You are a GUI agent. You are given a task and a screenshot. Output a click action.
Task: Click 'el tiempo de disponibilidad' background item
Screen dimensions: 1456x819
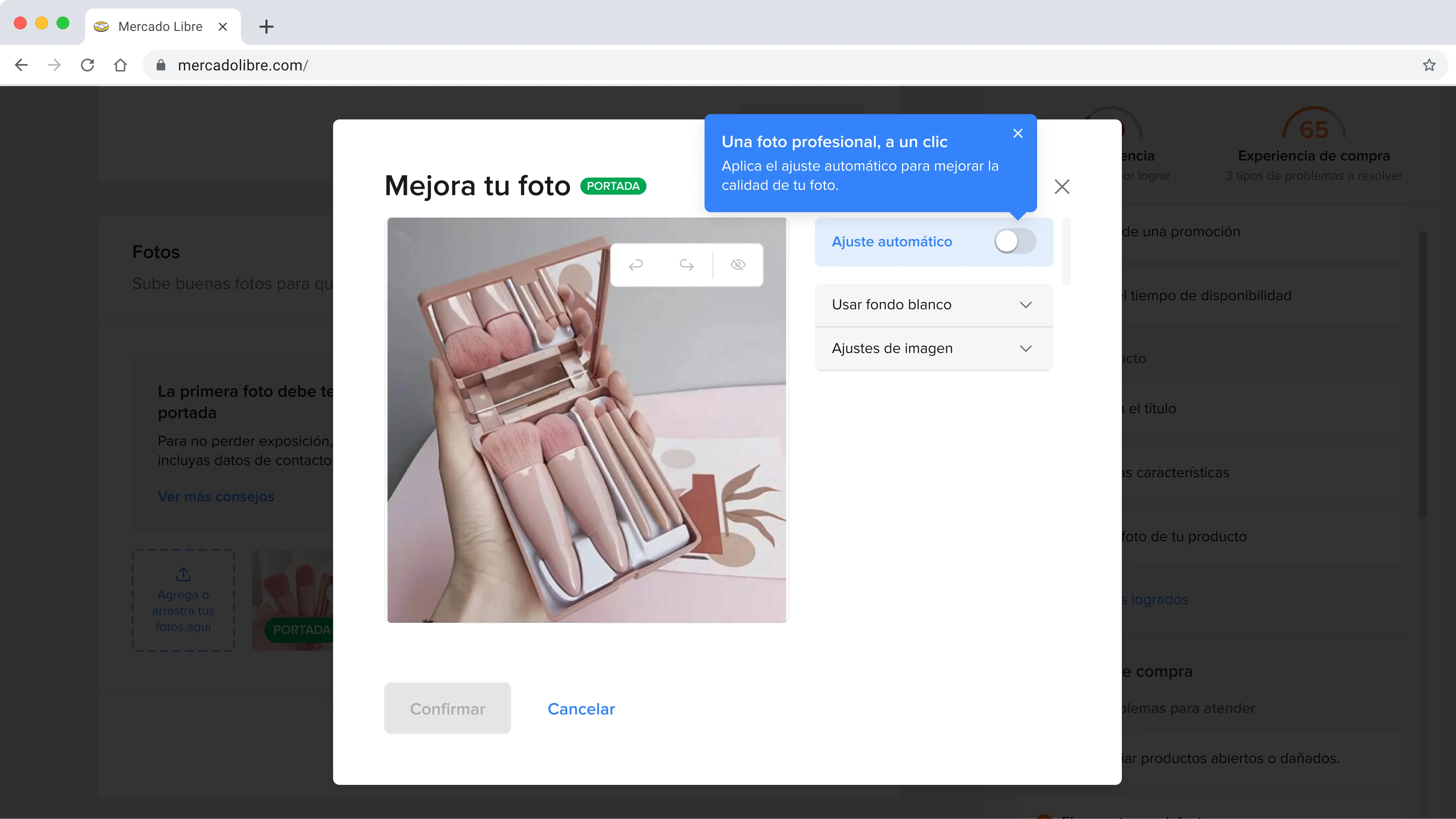pyautogui.click(x=1207, y=296)
